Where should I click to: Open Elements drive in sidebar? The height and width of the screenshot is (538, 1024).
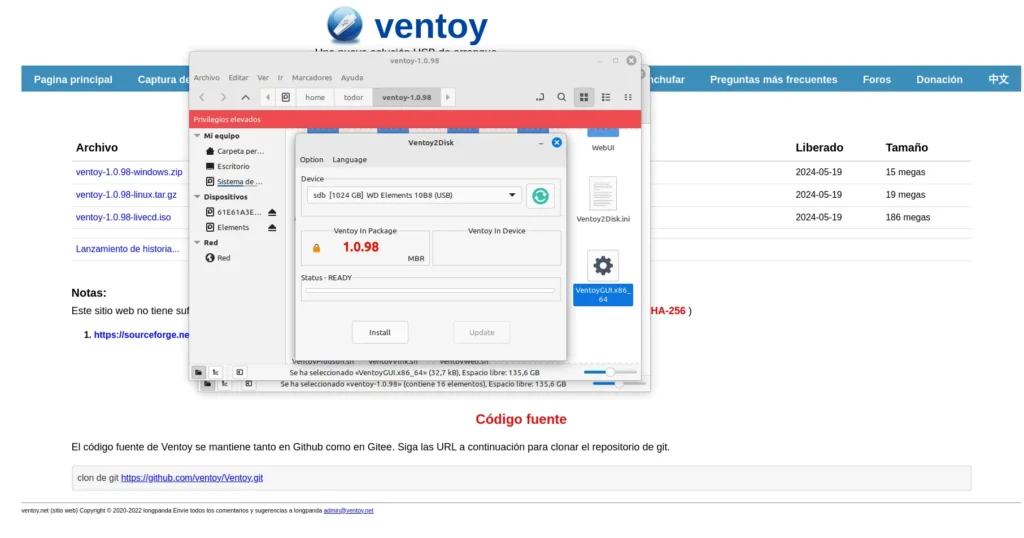[228, 227]
